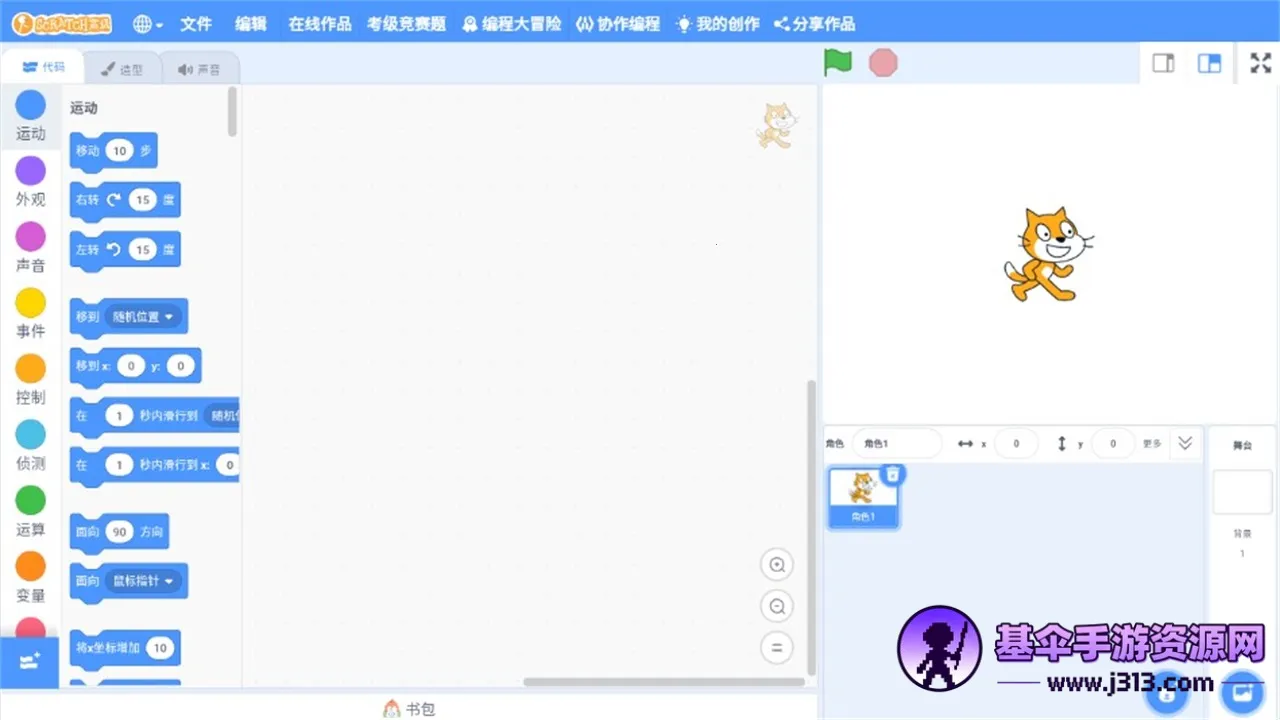The width and height of the screenshot is (1280, 720).
Task: Reset workspace zoom with equals icon
Action: (776, 647)
